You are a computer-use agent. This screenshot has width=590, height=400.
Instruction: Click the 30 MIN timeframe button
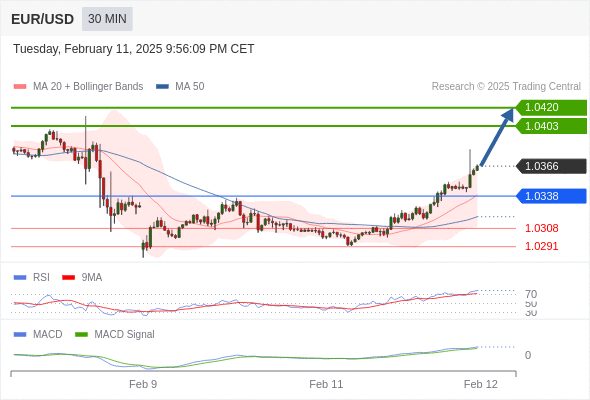(x=107, y=19)
